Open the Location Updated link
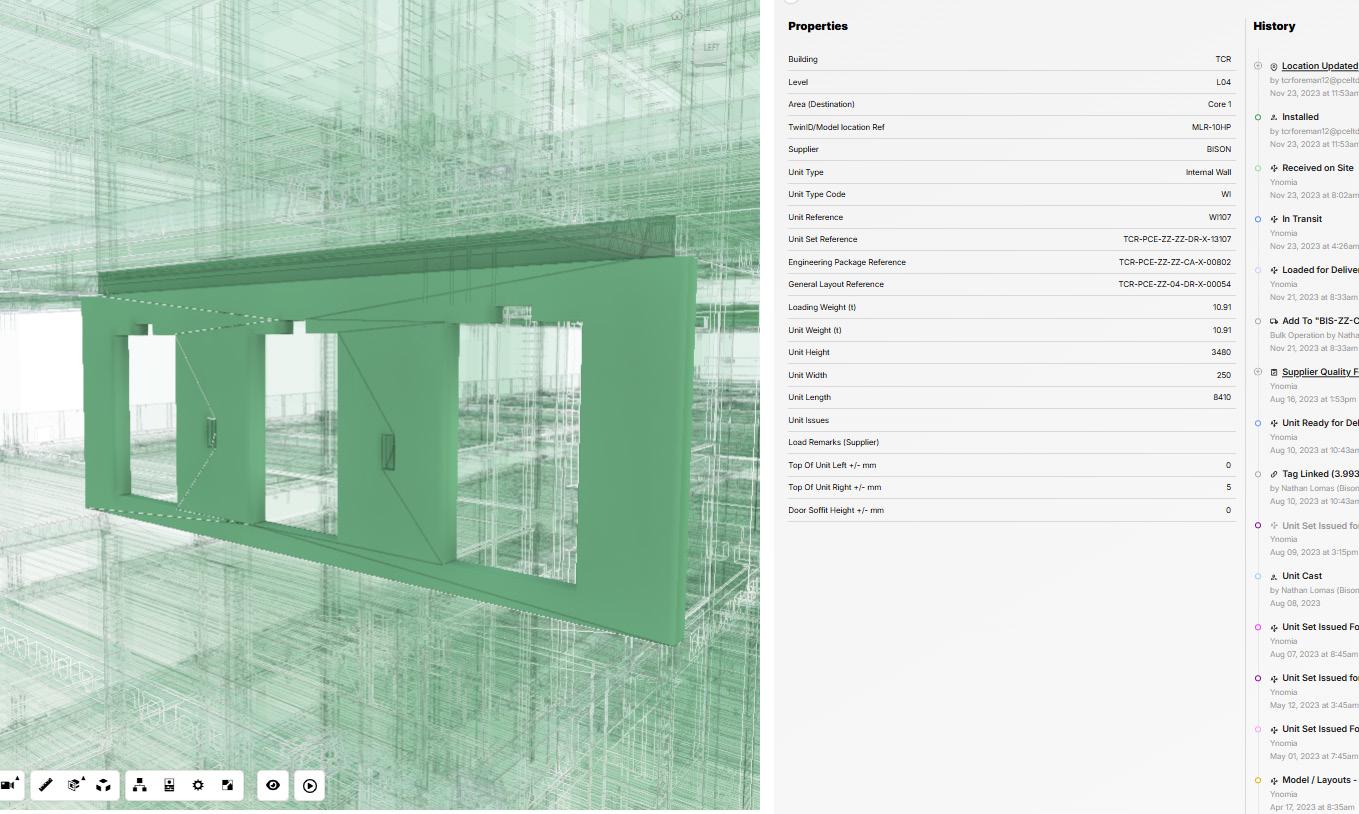1359x814 pixels. point(1320,66)
